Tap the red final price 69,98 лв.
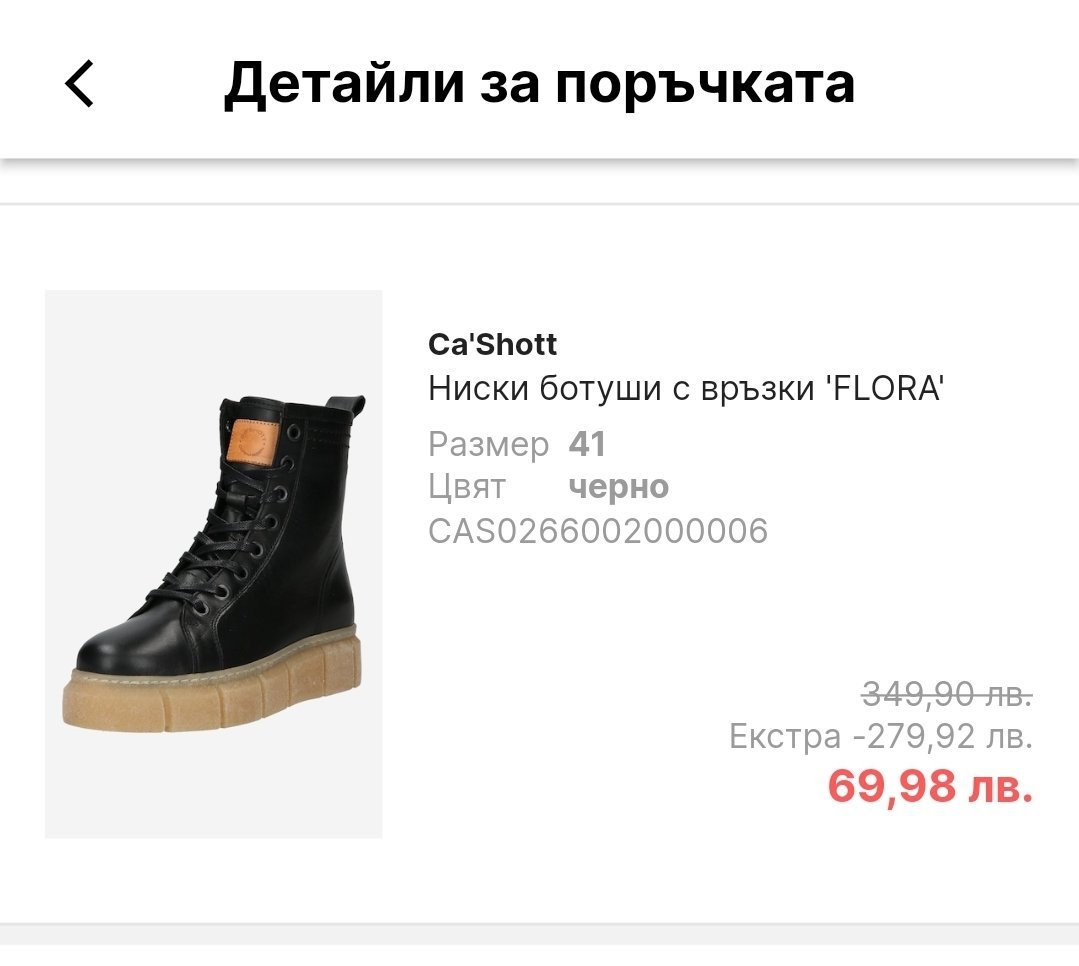Screen dimensions: 1079x966 pyautogui.click(x=929, y=786)
